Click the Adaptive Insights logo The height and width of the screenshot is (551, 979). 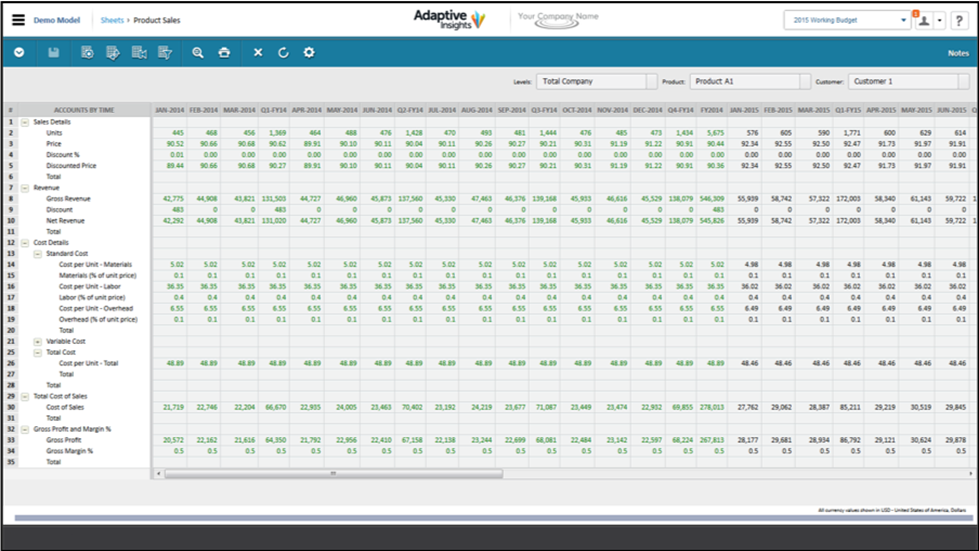coord(449,19)
